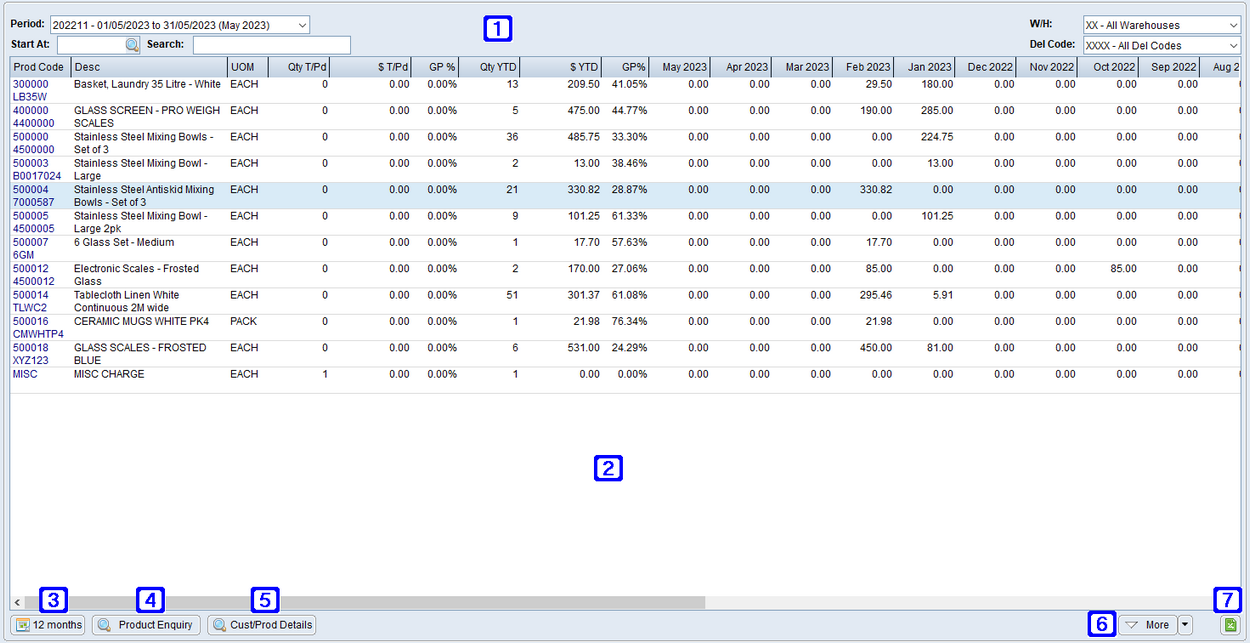Open the W/H All Warehouses dropdown
This screenshot has height=643, width=1250.
pyautogui.click(x=1235, y=24)
